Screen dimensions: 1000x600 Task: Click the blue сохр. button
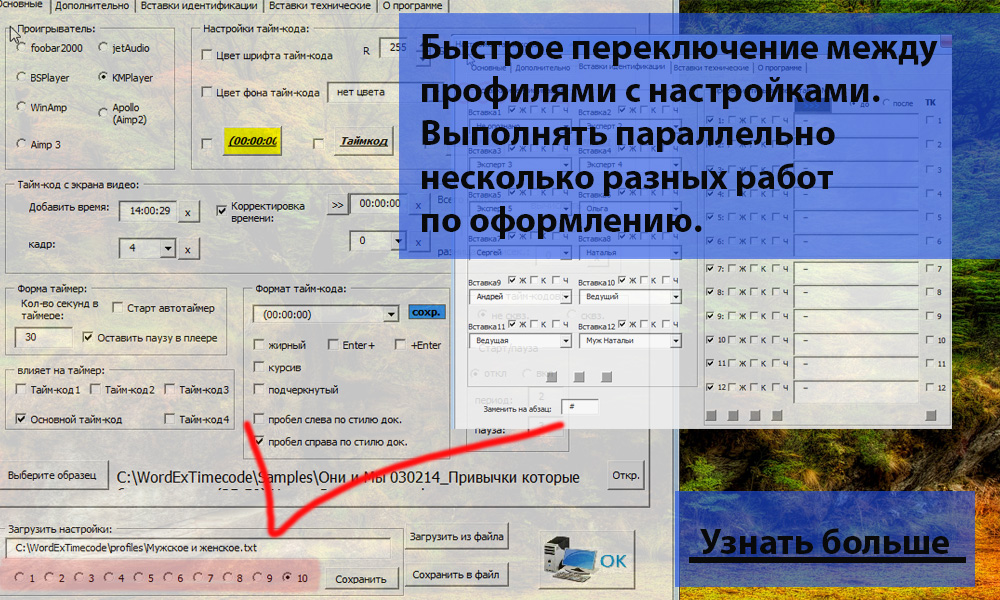click(426, 312)
